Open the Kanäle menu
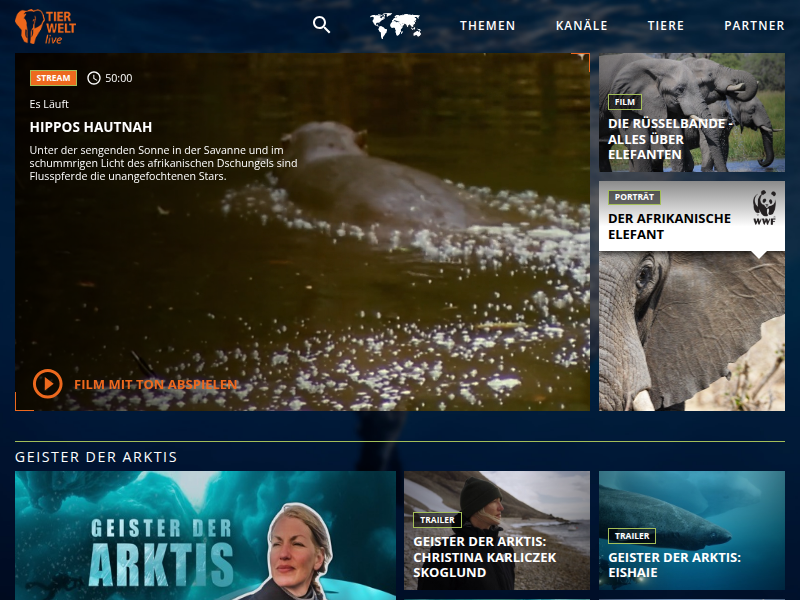Viewport: 800px width, 600px height. point(581,26)
